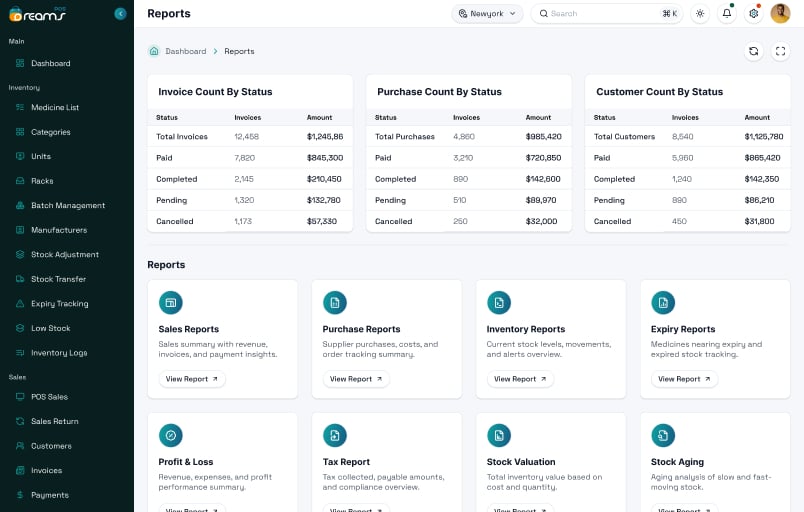Image resolution: width=804 pixels, height=512 pixels.
Task: Click the $720,850 purchase amount
Action: click(544, 158)
